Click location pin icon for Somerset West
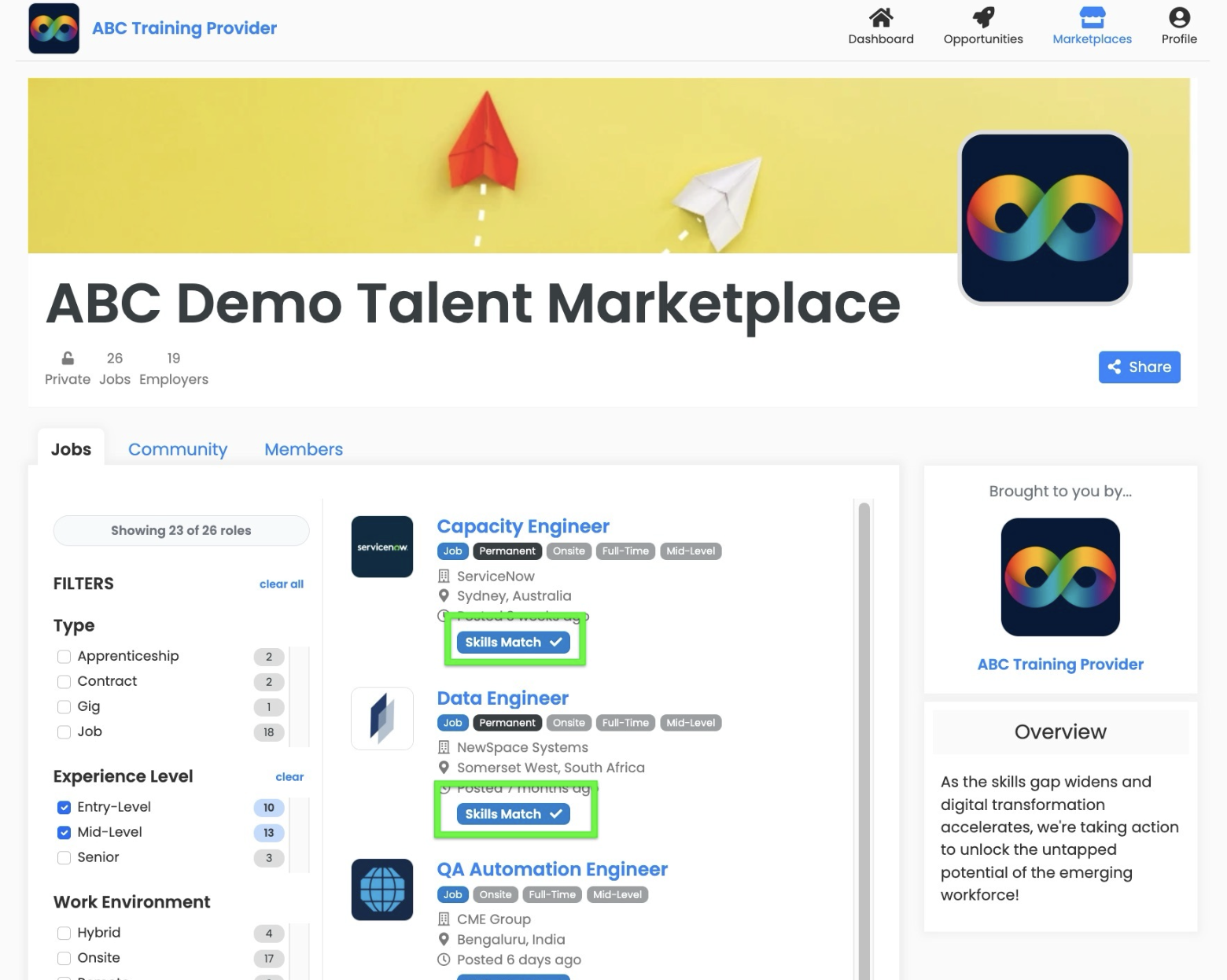Image resolution: width=1227 pixels, height=980 pixels. [x=444, y=768]
